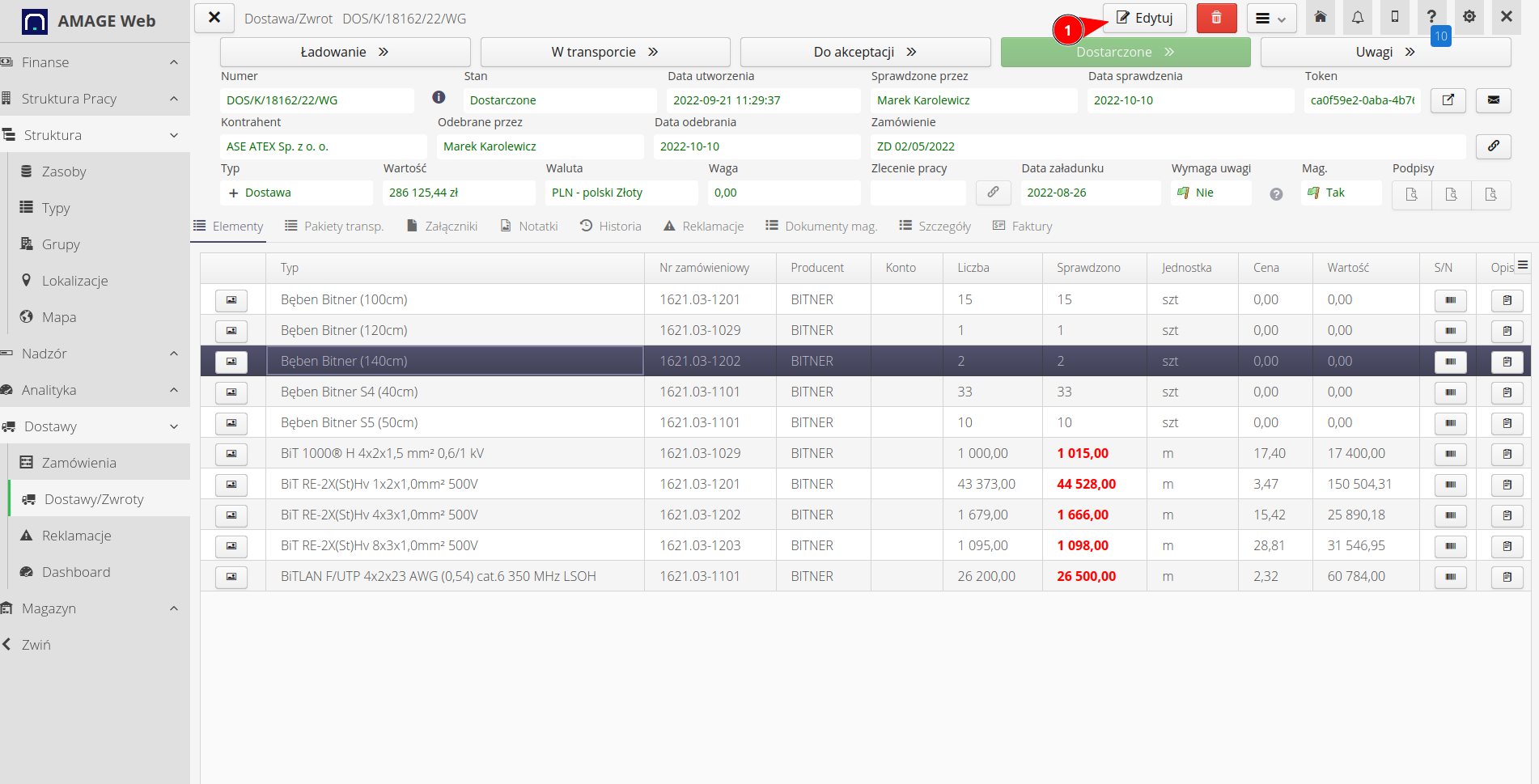Click the Edytuj button
This screenshot has height=784, width=1539.
coord(1144,18)
